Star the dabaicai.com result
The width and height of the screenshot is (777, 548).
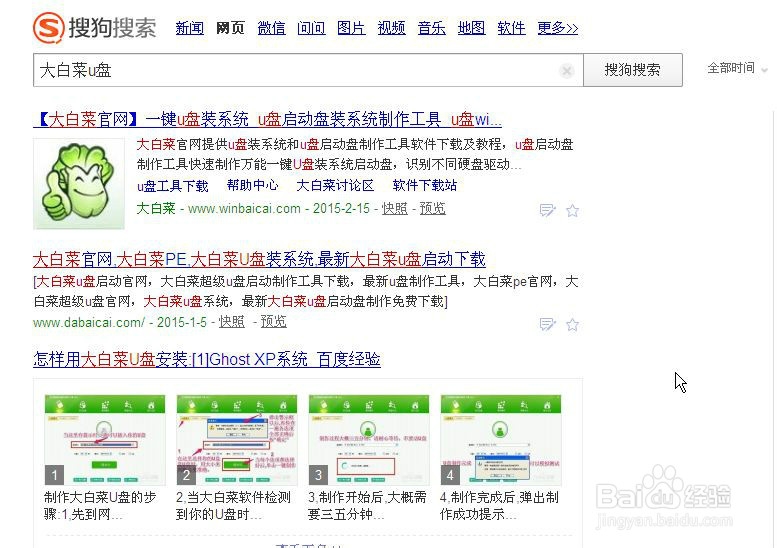point(572,324)
